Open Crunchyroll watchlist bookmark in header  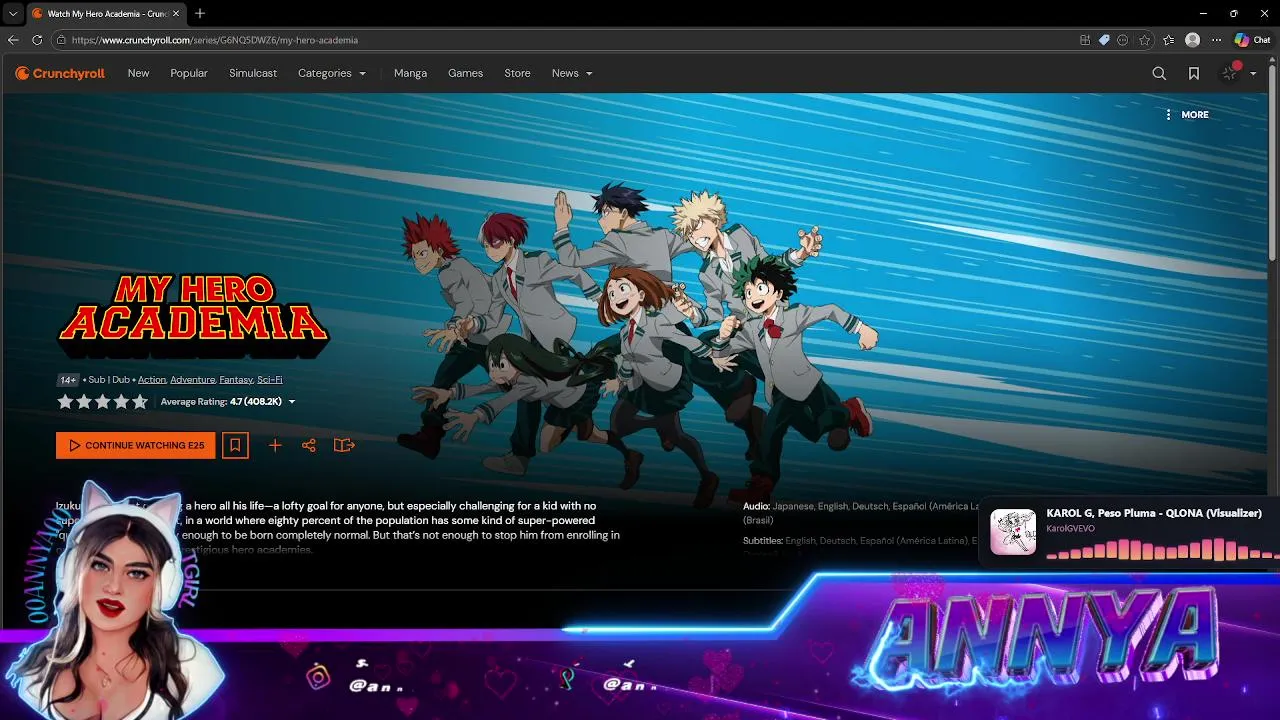click(1194, 73)
